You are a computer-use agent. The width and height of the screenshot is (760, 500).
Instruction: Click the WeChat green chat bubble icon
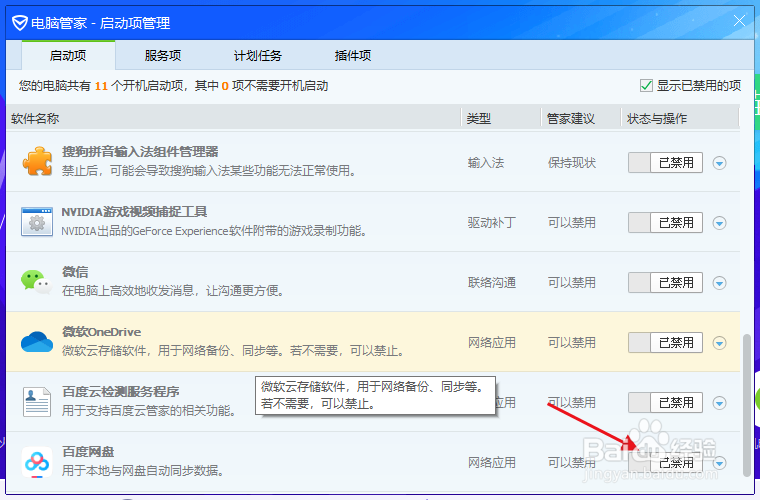tap(36, 281)
